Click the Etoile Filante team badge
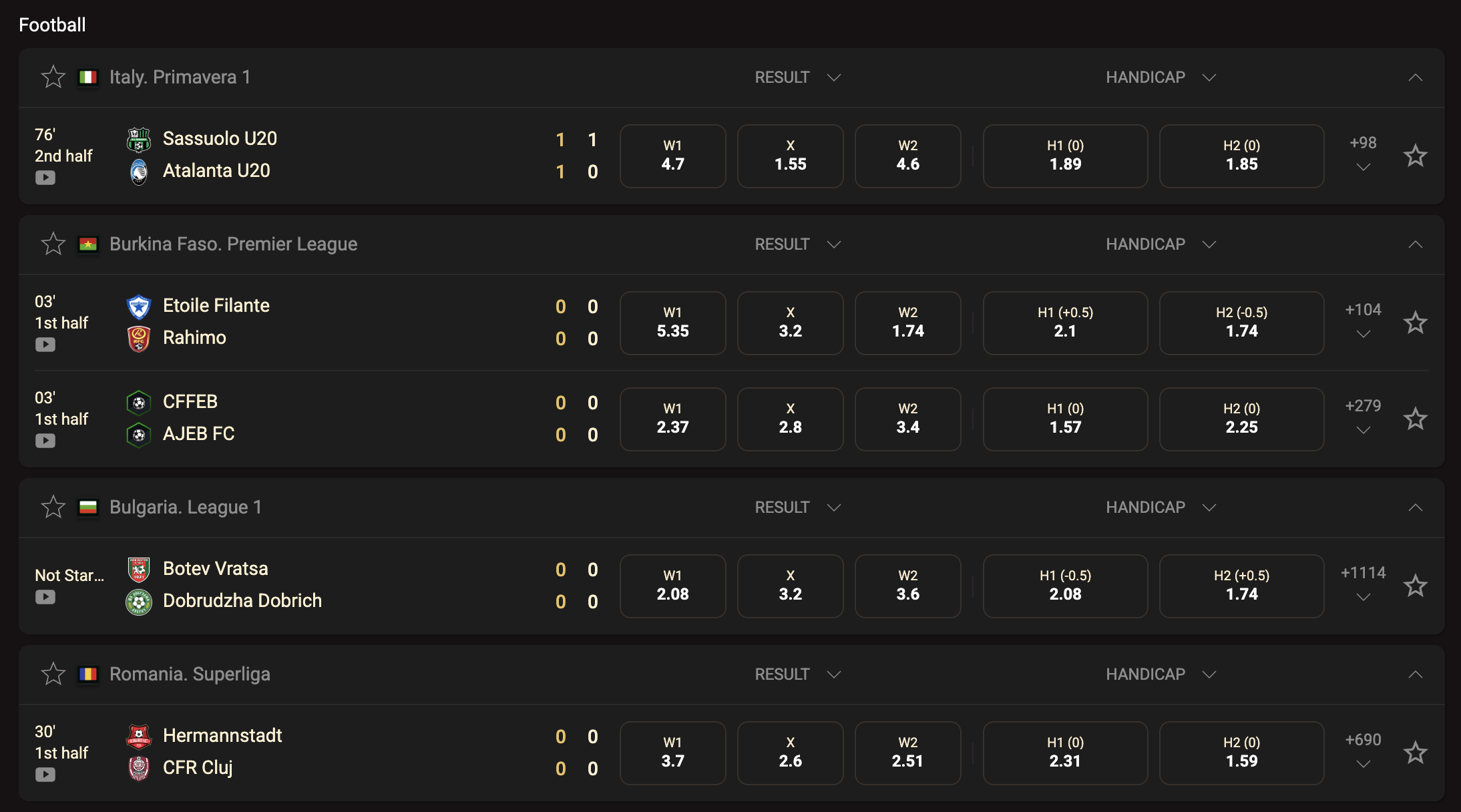The width and height of the screenshot is (1461, 812). point(139,307)
